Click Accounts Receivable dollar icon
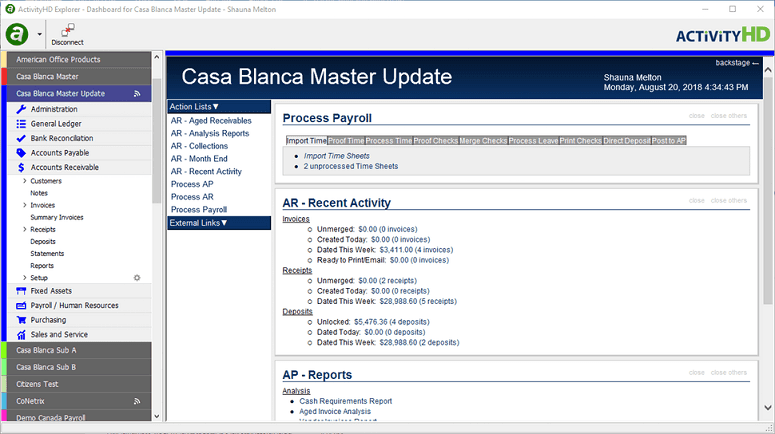The height and width of the screenshot is (434, 775). pos(21,167)
